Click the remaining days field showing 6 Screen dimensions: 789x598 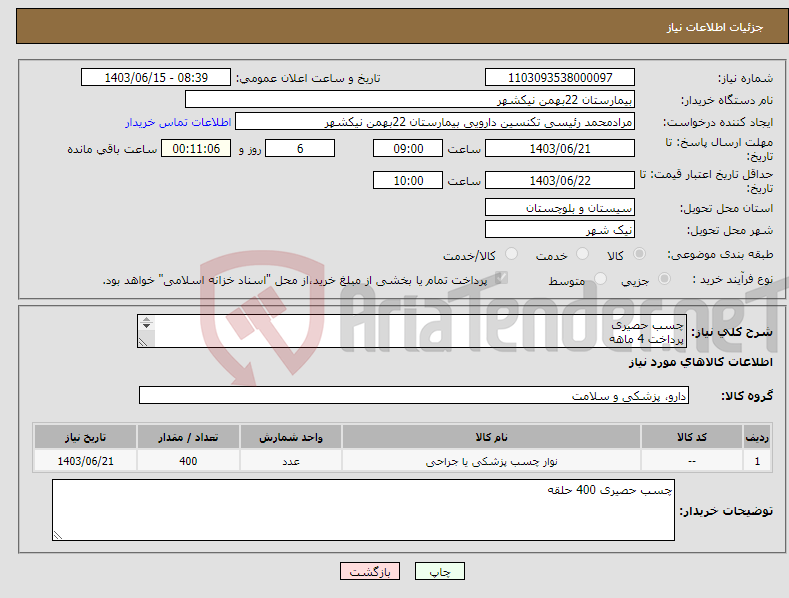click(300, 148)
